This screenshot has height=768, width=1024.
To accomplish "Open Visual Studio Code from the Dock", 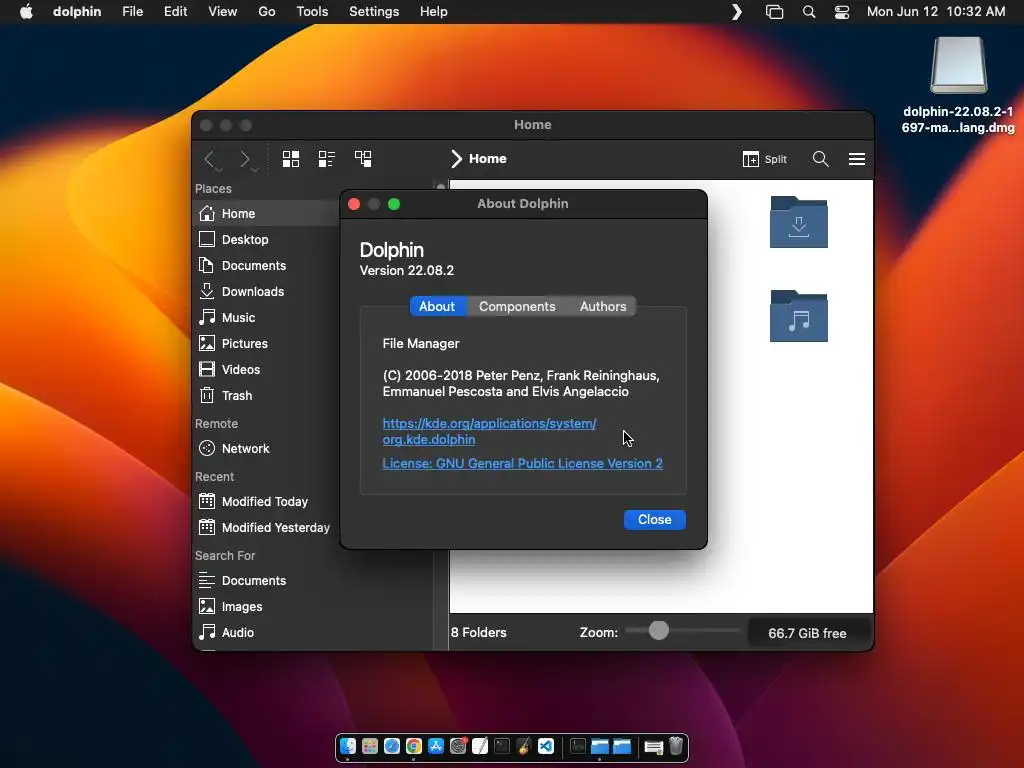I will [546, 746].
